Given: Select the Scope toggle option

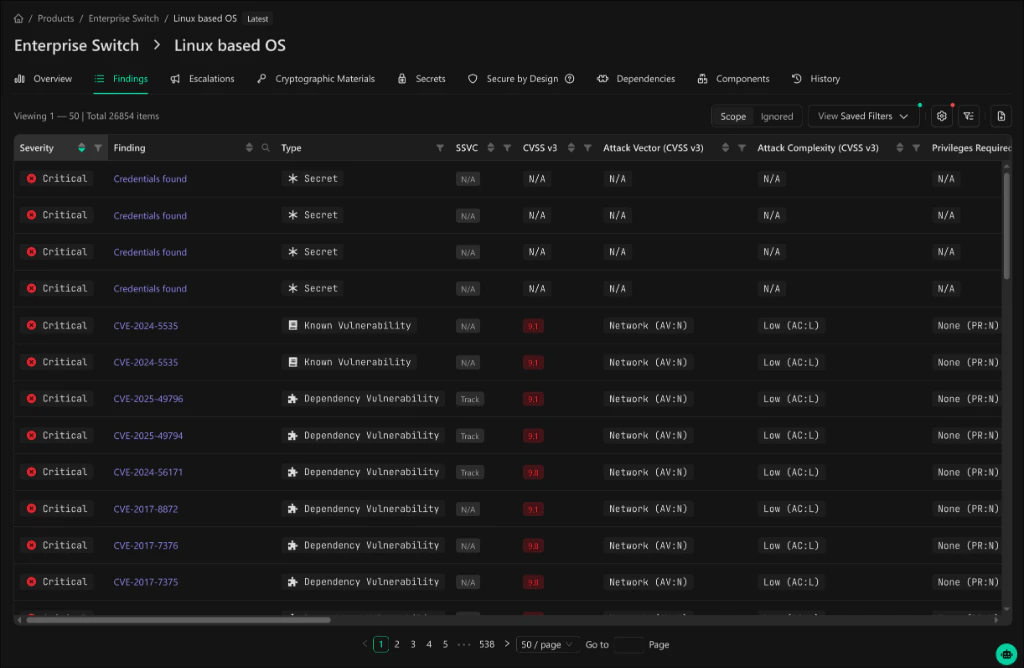Looking at the screenshot, I should [733, 116].
